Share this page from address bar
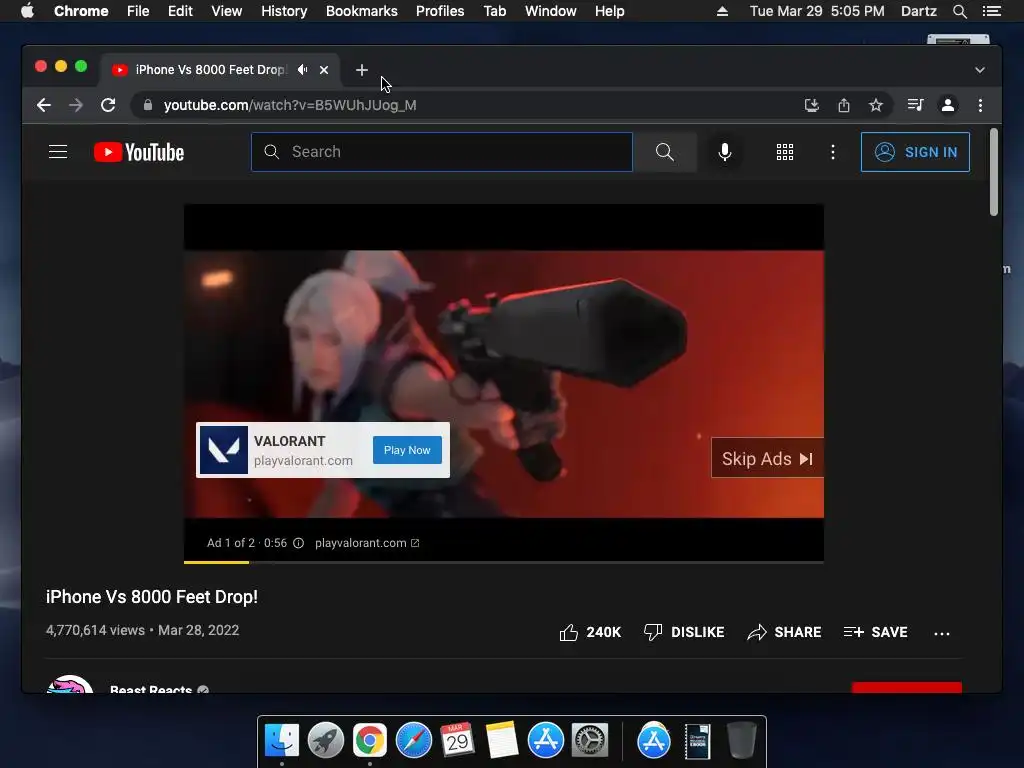The width and height of the screenshot is (1024, 768). coord(844,105)
